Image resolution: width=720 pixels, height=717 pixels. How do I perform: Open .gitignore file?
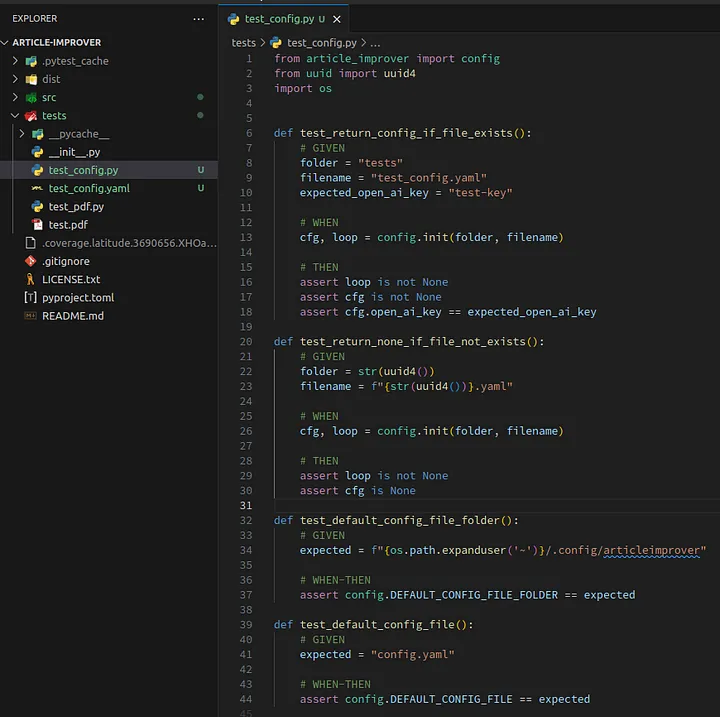(x=66, y=261)
